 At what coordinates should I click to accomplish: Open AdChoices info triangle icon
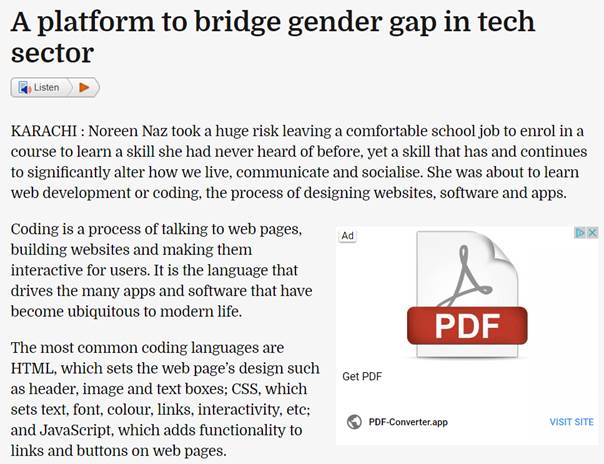point(580,233)
